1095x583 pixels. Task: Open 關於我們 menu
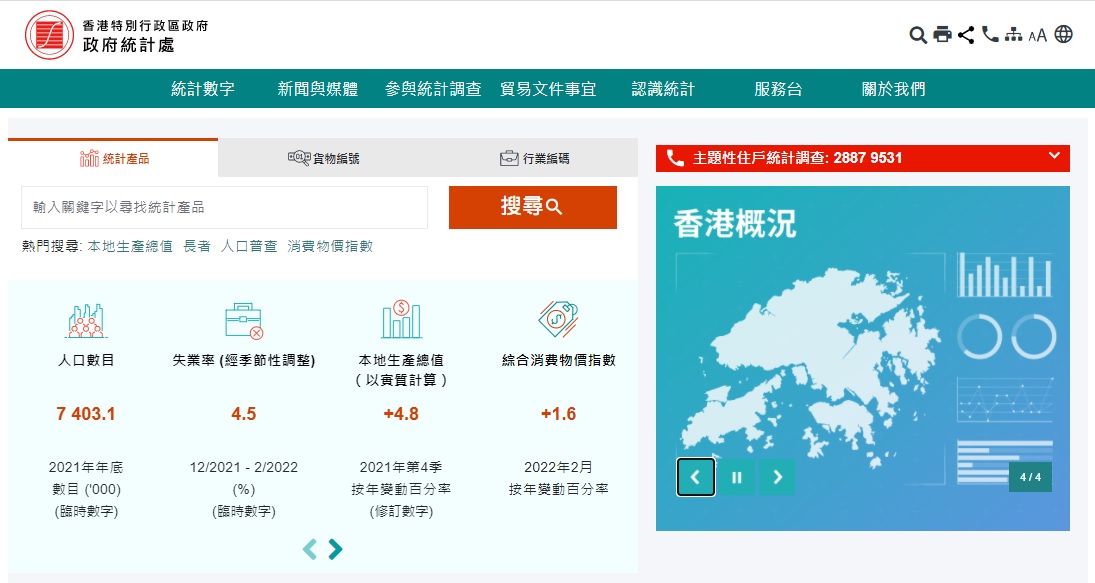(x=894, y=89)
